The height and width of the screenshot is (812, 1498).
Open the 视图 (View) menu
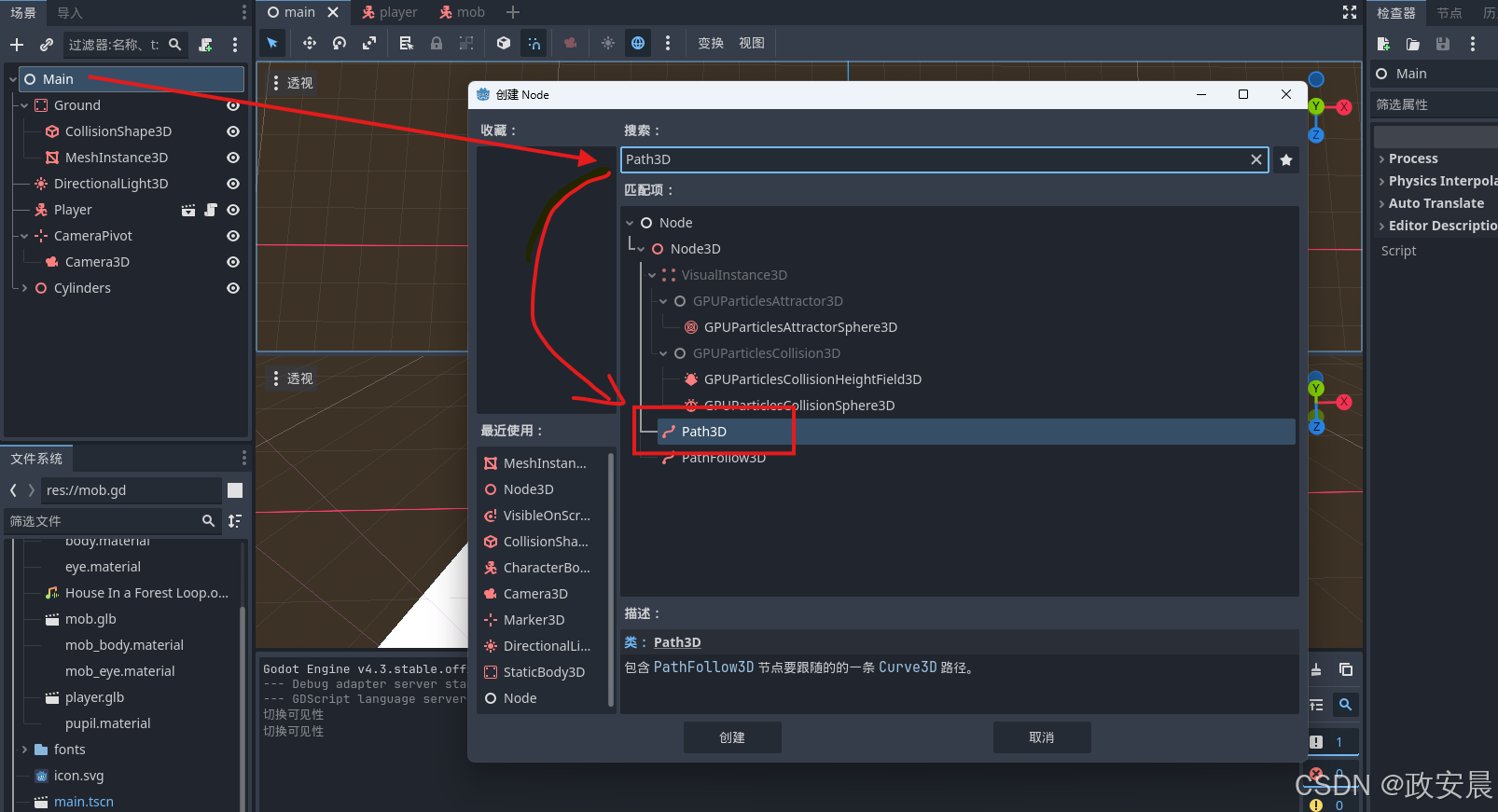752,43
